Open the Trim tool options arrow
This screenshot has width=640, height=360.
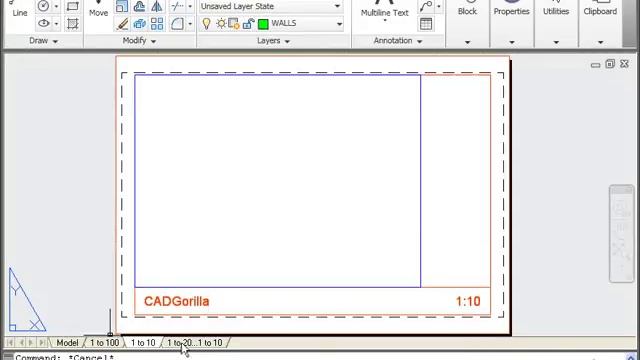coord(190,7)
